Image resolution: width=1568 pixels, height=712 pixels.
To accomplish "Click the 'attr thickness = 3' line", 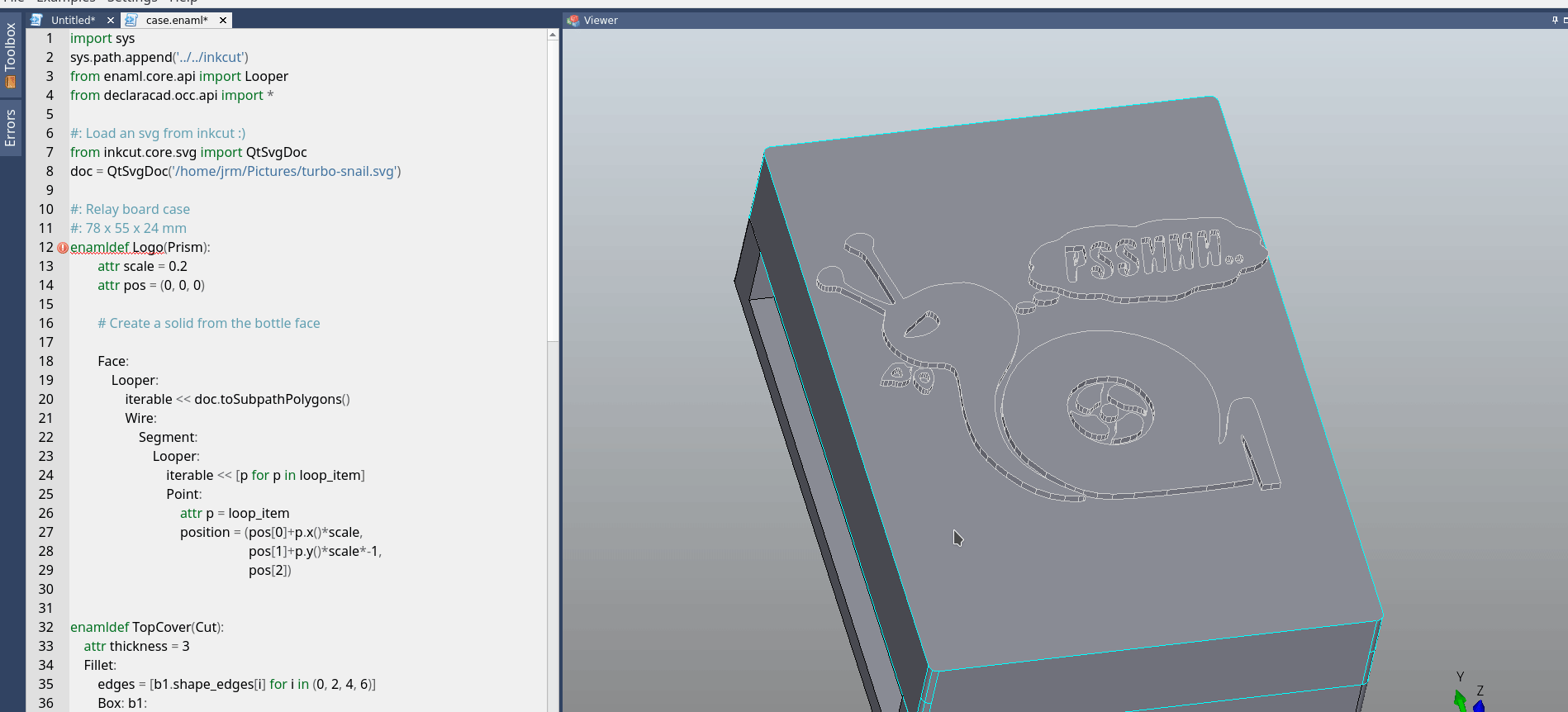I will (x=136, y=646).
